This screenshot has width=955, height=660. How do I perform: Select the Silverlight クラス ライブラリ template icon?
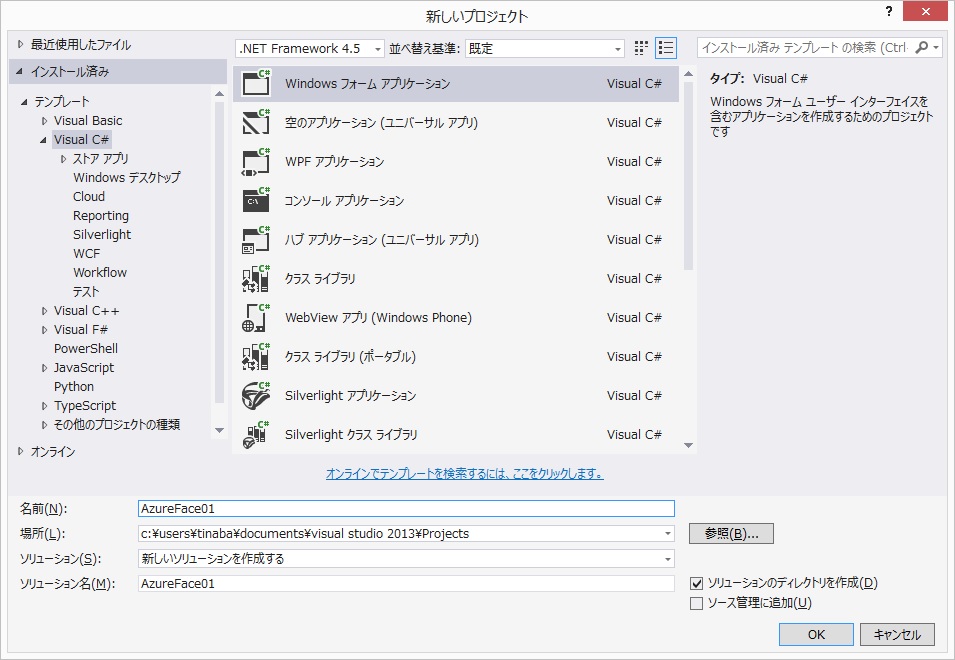[256, 434]
